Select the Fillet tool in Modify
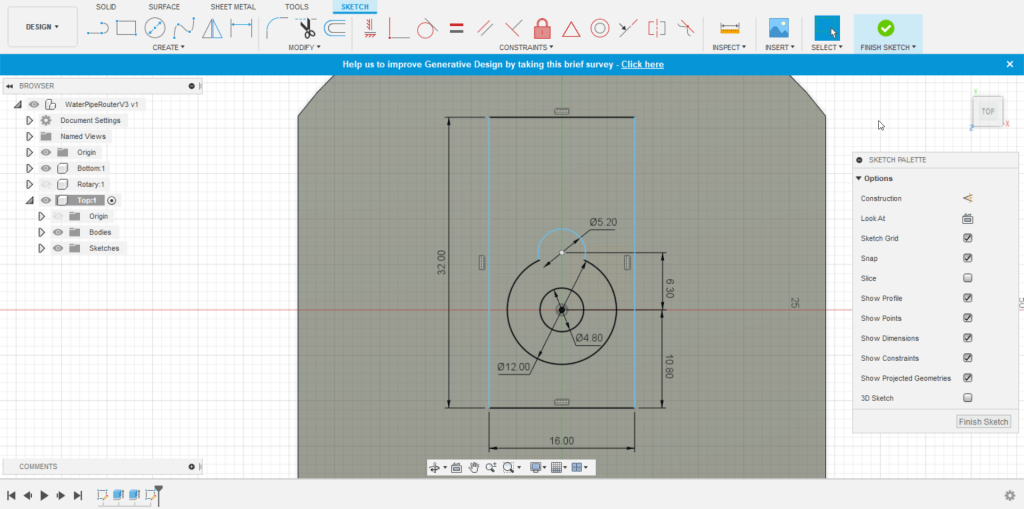The height and width of the screenshot is (509, 1024). (277, 28)
